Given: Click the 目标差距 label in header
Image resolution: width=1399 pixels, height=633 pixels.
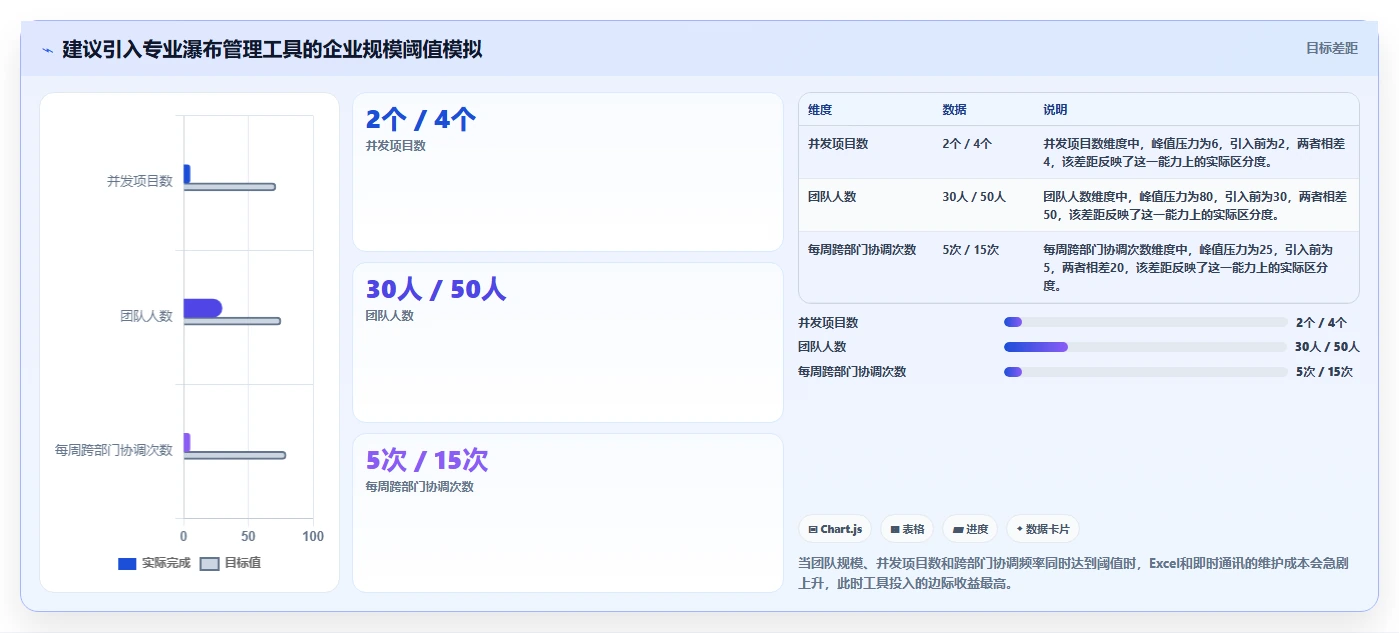Looking at the screenshot, I should 1332,48.
